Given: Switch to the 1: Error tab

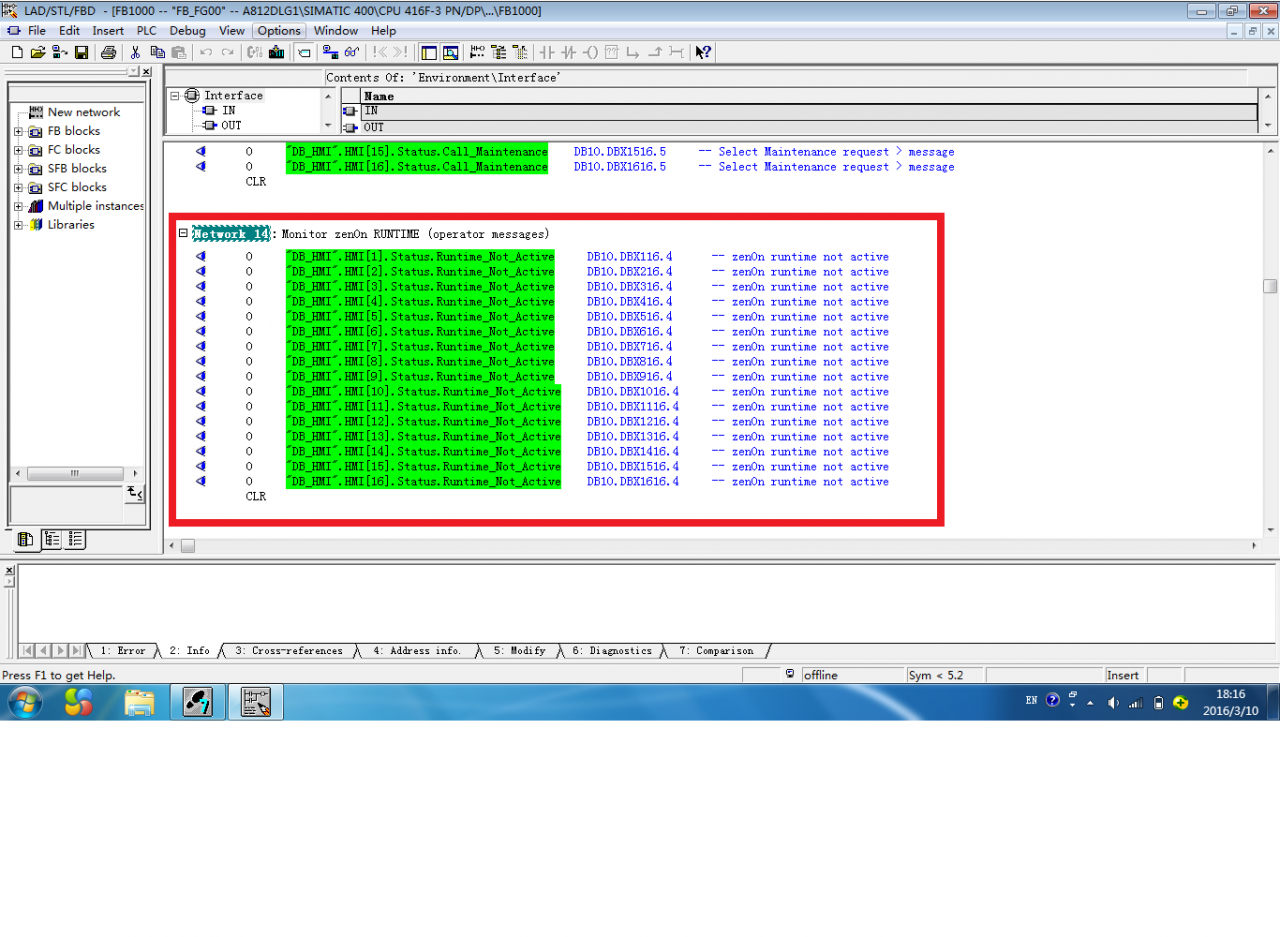Looking at the screenshot, I should click(x=122, y=651).
